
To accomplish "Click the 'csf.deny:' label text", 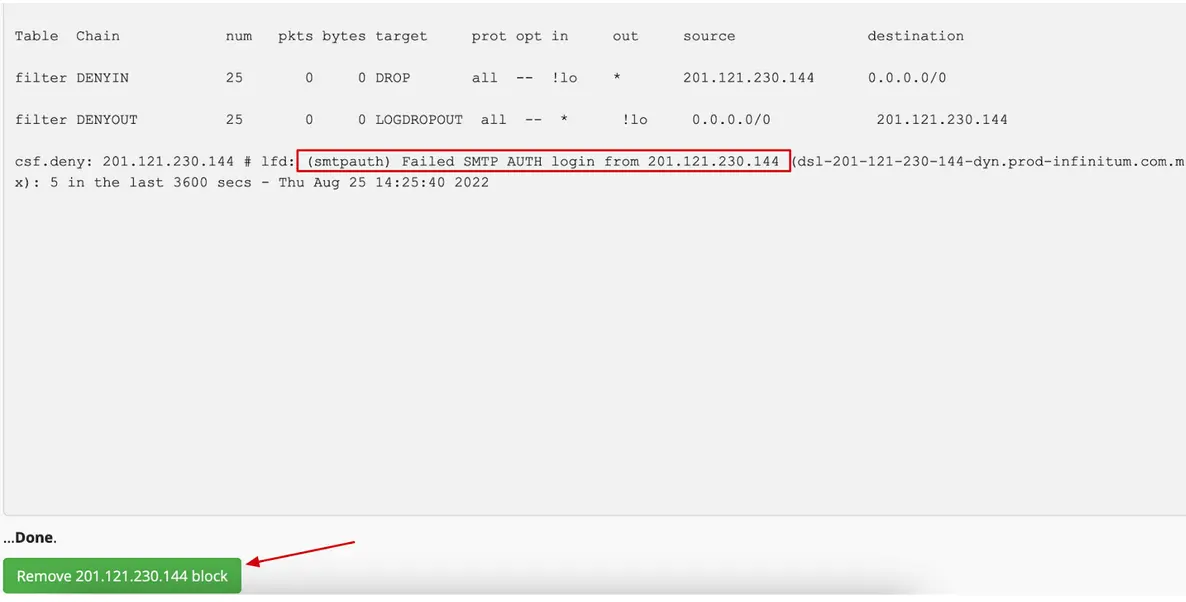I will (x=54, y=162).
